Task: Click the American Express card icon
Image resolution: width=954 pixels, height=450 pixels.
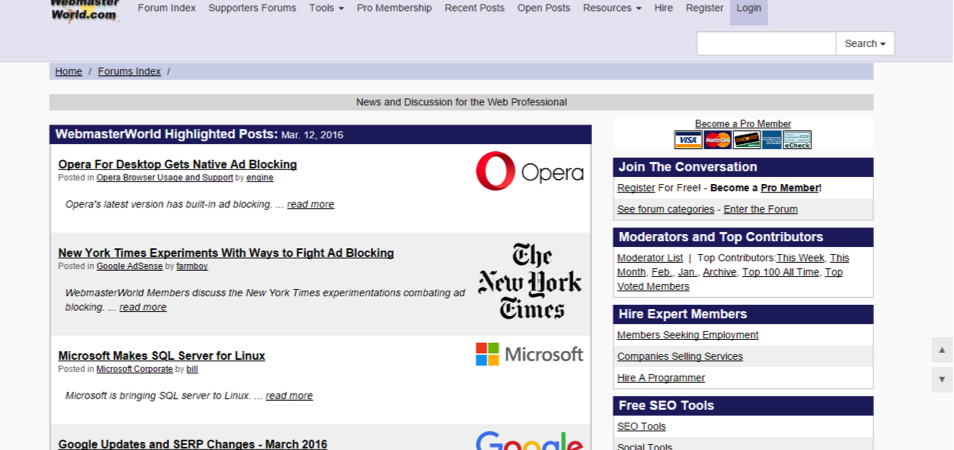Action: (x=771, y=140)
